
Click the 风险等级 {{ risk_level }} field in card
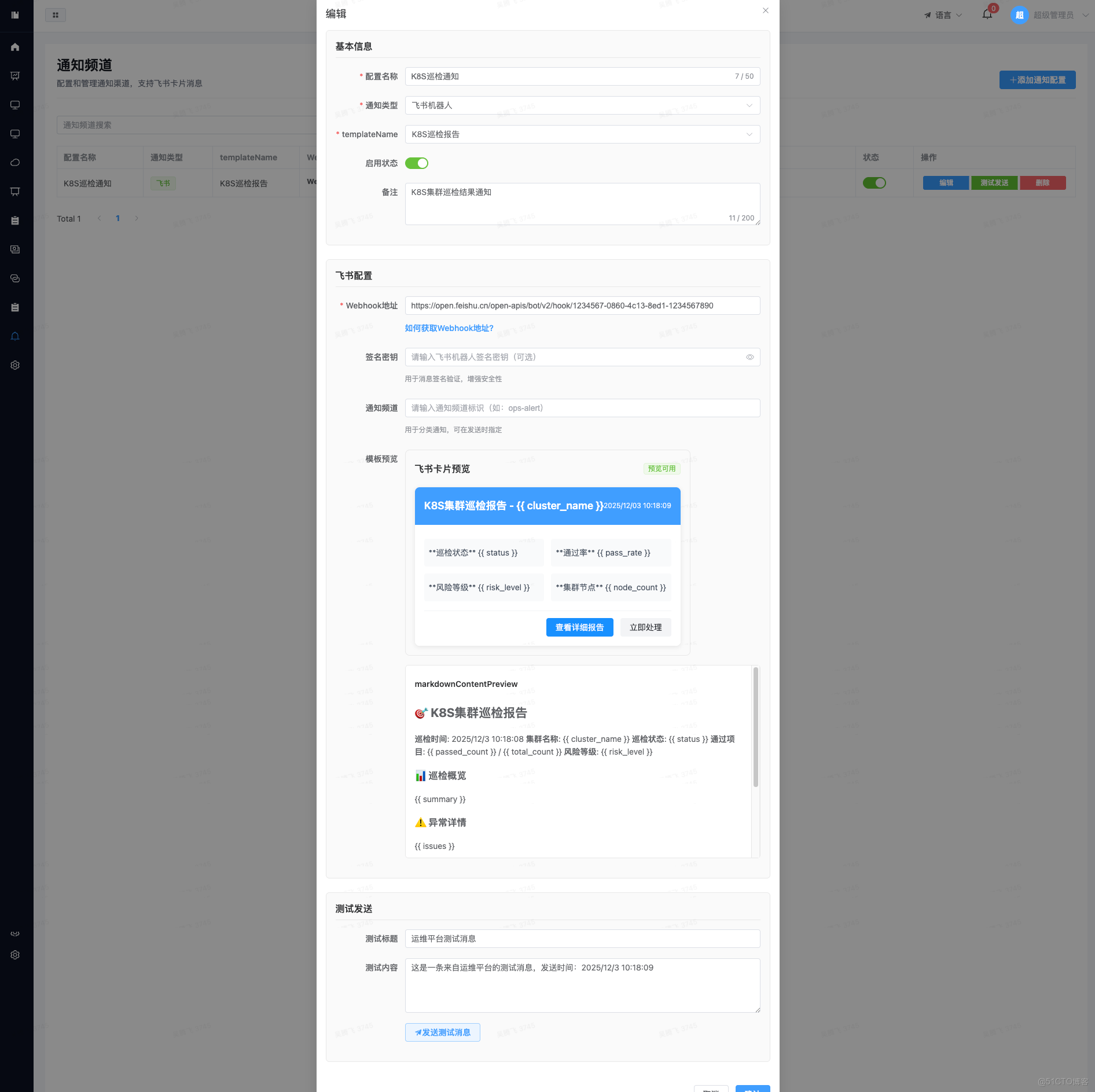[x=484, y=587]
